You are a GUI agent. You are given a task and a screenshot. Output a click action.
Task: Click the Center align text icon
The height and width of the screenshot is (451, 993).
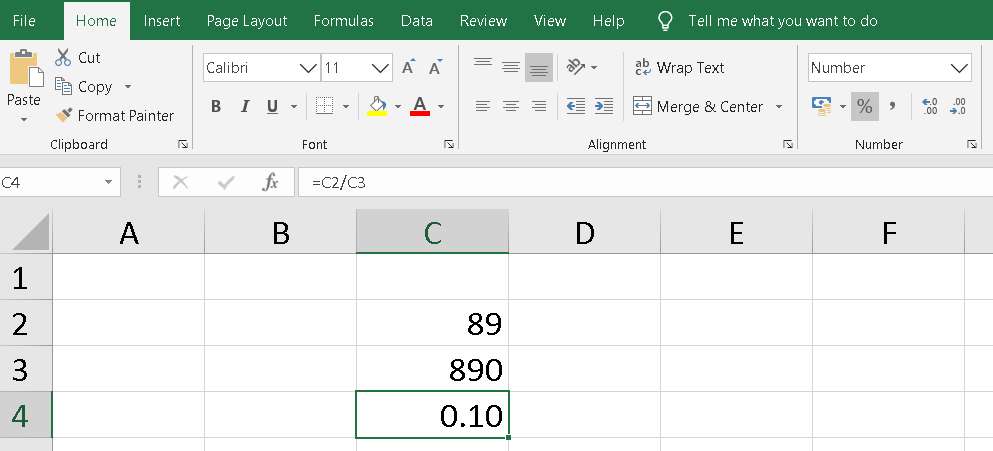(511, 106)
